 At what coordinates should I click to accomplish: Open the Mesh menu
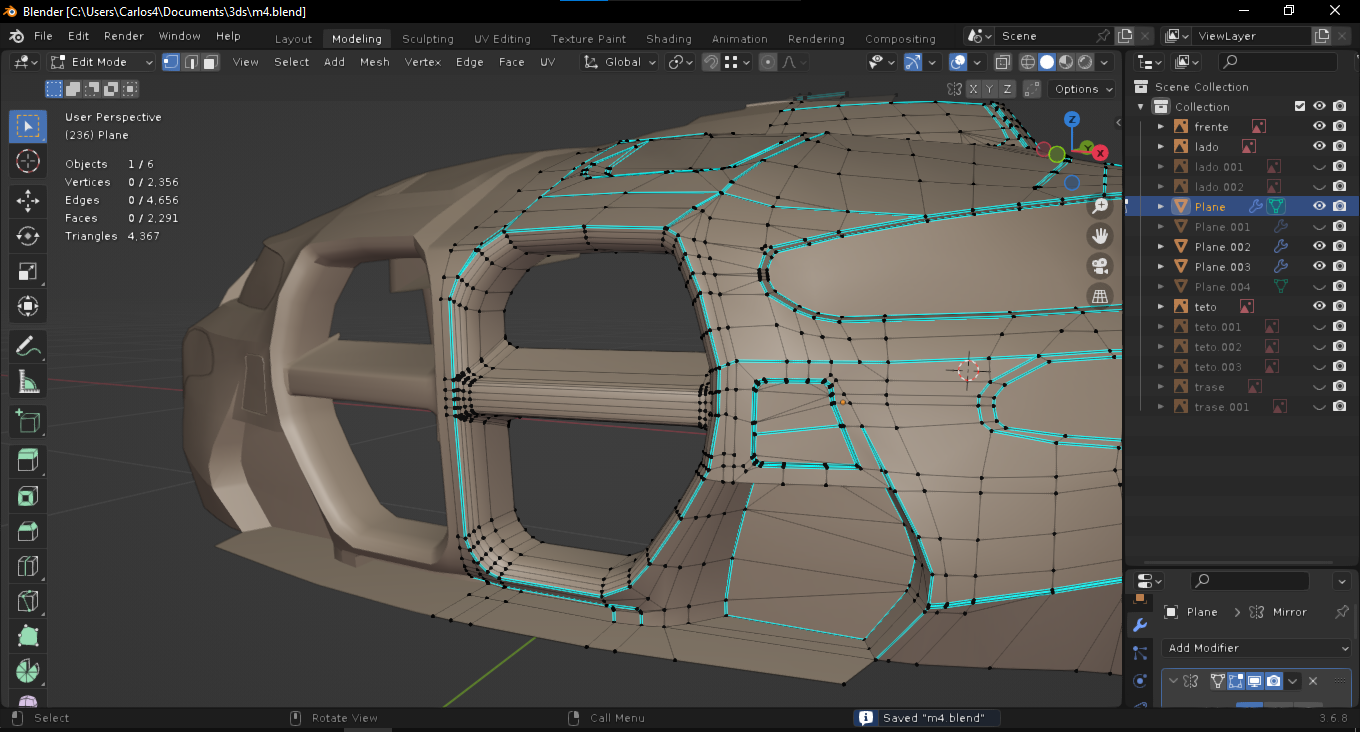[x=374, y=62]
